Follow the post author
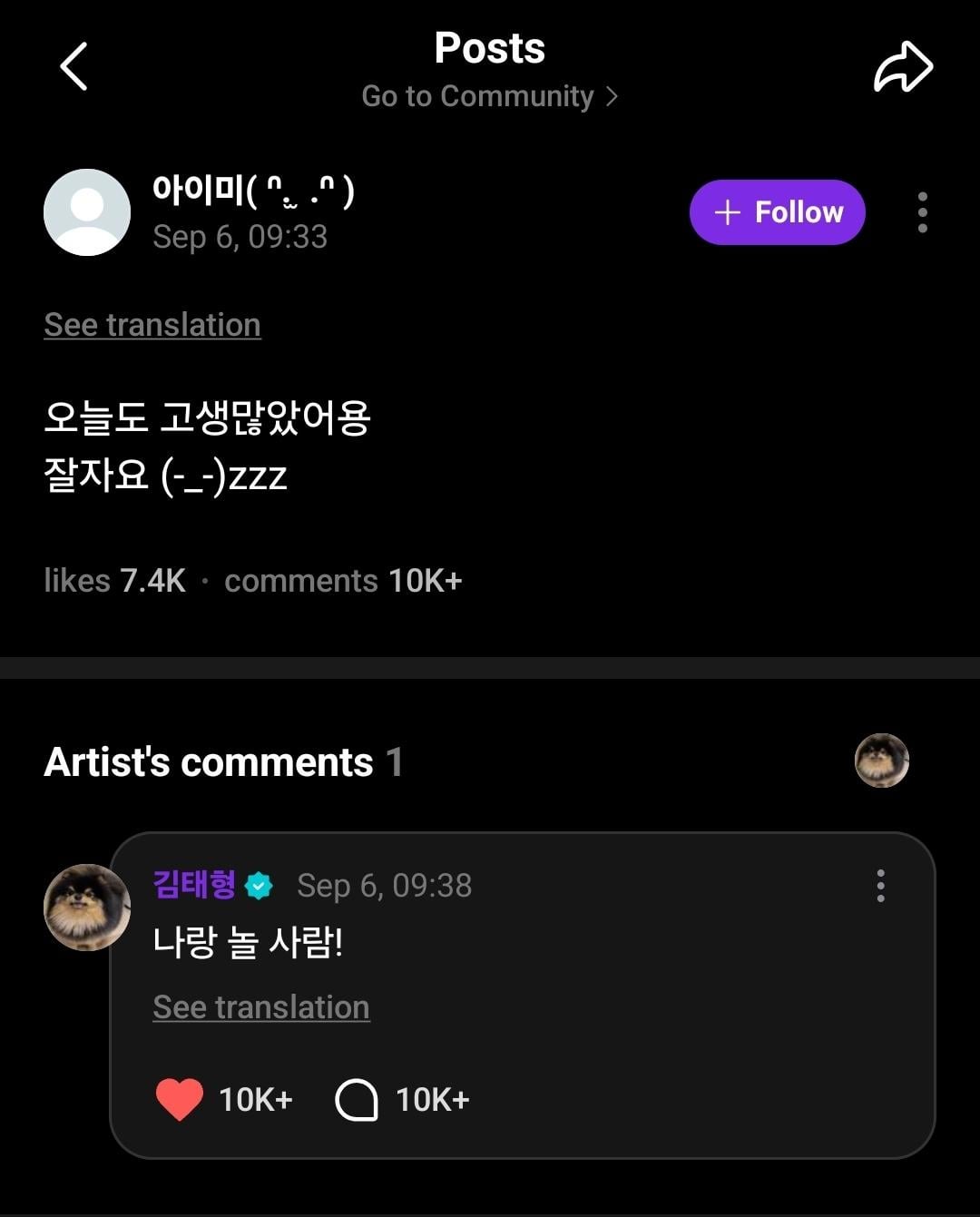The height and width of the screenshot is (1217, 980). coord(777,212)
